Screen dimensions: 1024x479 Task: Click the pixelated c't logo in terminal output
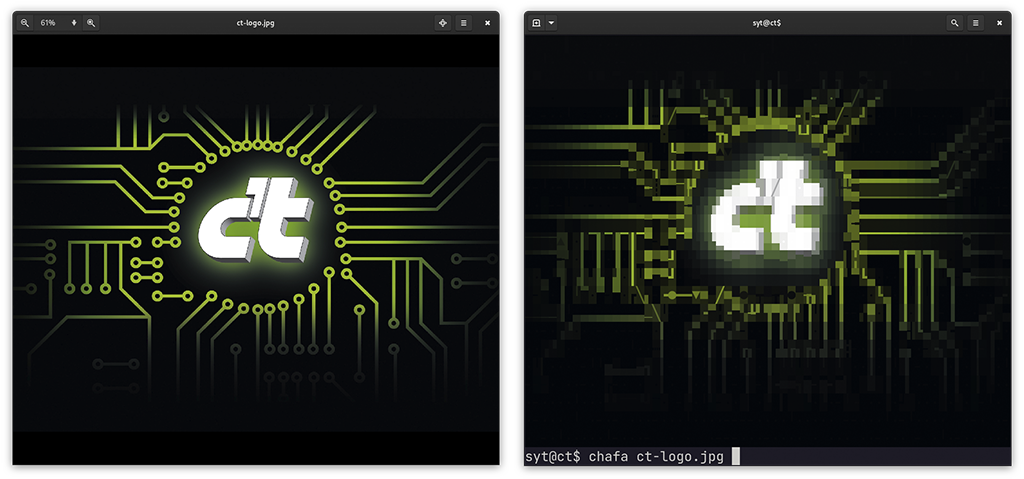point(765,208)
